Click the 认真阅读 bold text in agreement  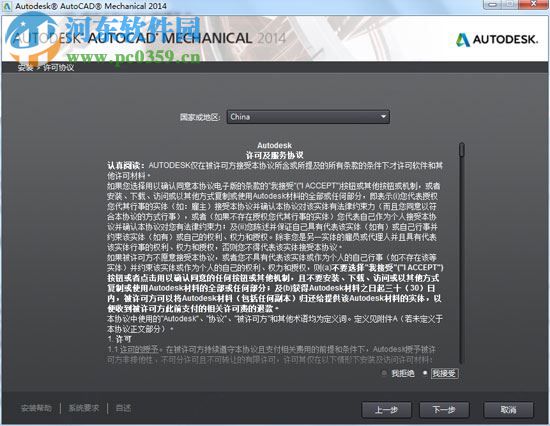pyautogui.click(x=126, y=165)
